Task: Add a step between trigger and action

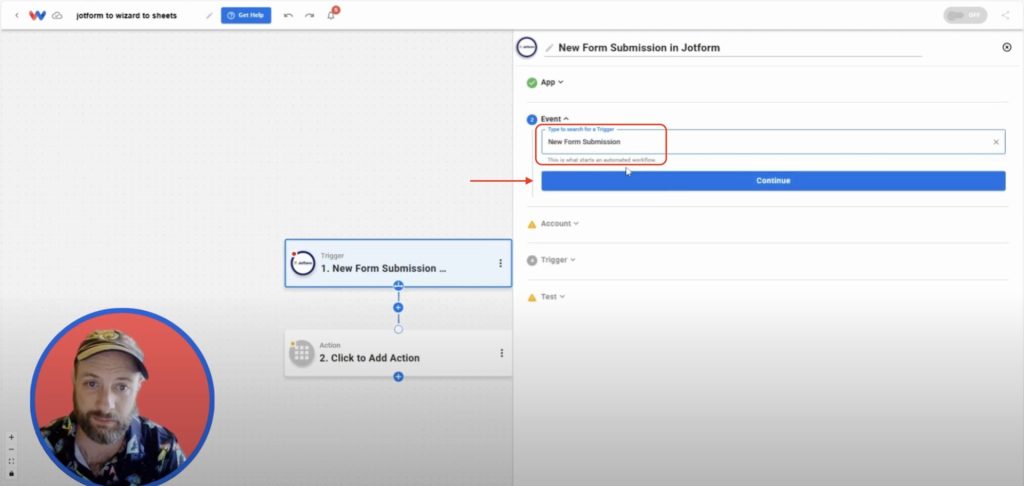Action: pos(398,308)
